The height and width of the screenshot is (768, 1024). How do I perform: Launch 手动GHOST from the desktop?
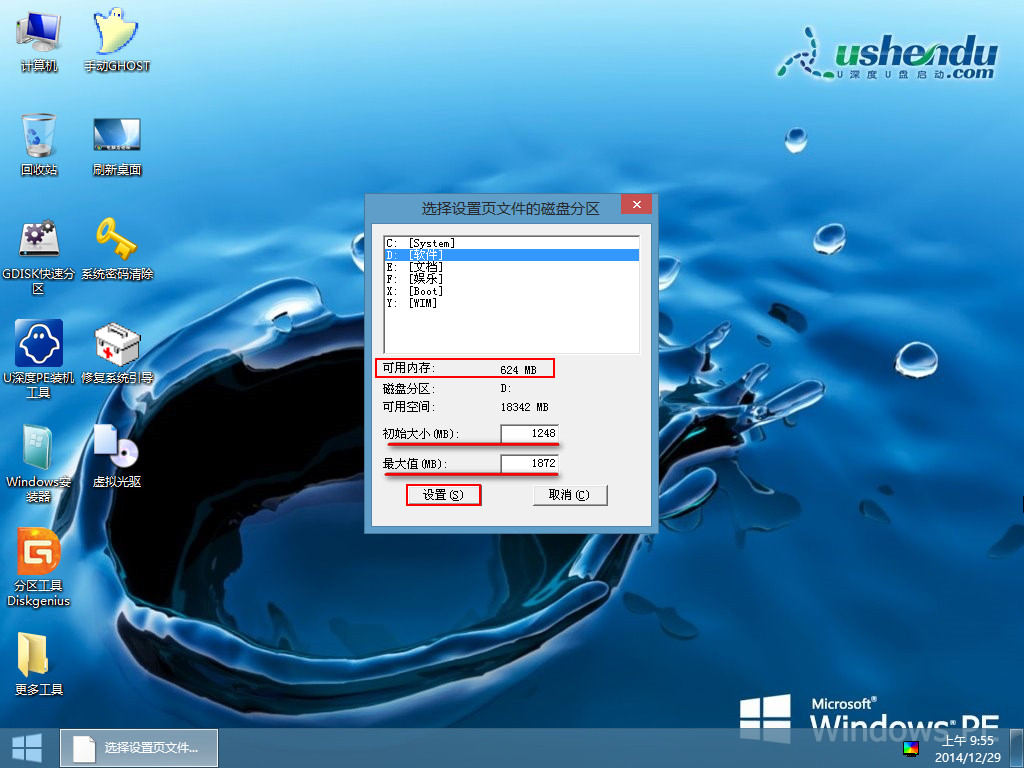(x=116, y=39)
